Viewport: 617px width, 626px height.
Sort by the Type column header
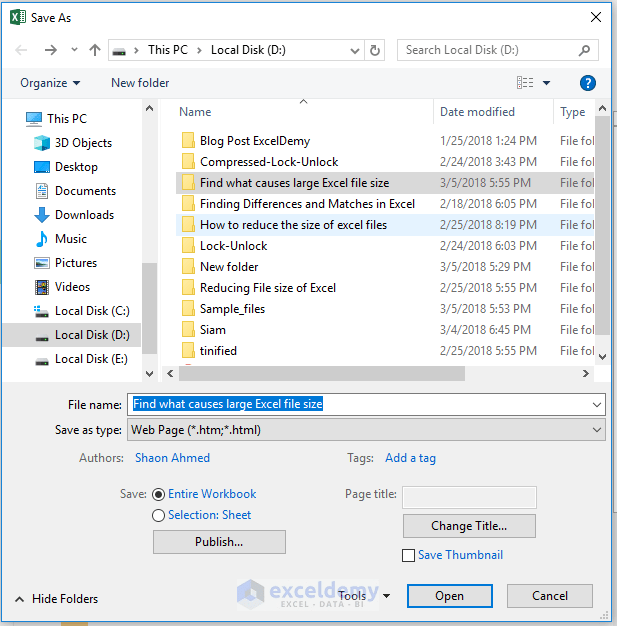click(x=573, y=112)
